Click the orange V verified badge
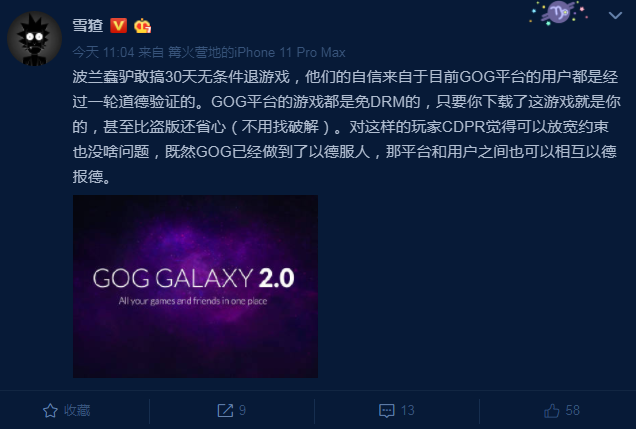Viewport: 636px width, 429px height. click(x=119, y=26)
